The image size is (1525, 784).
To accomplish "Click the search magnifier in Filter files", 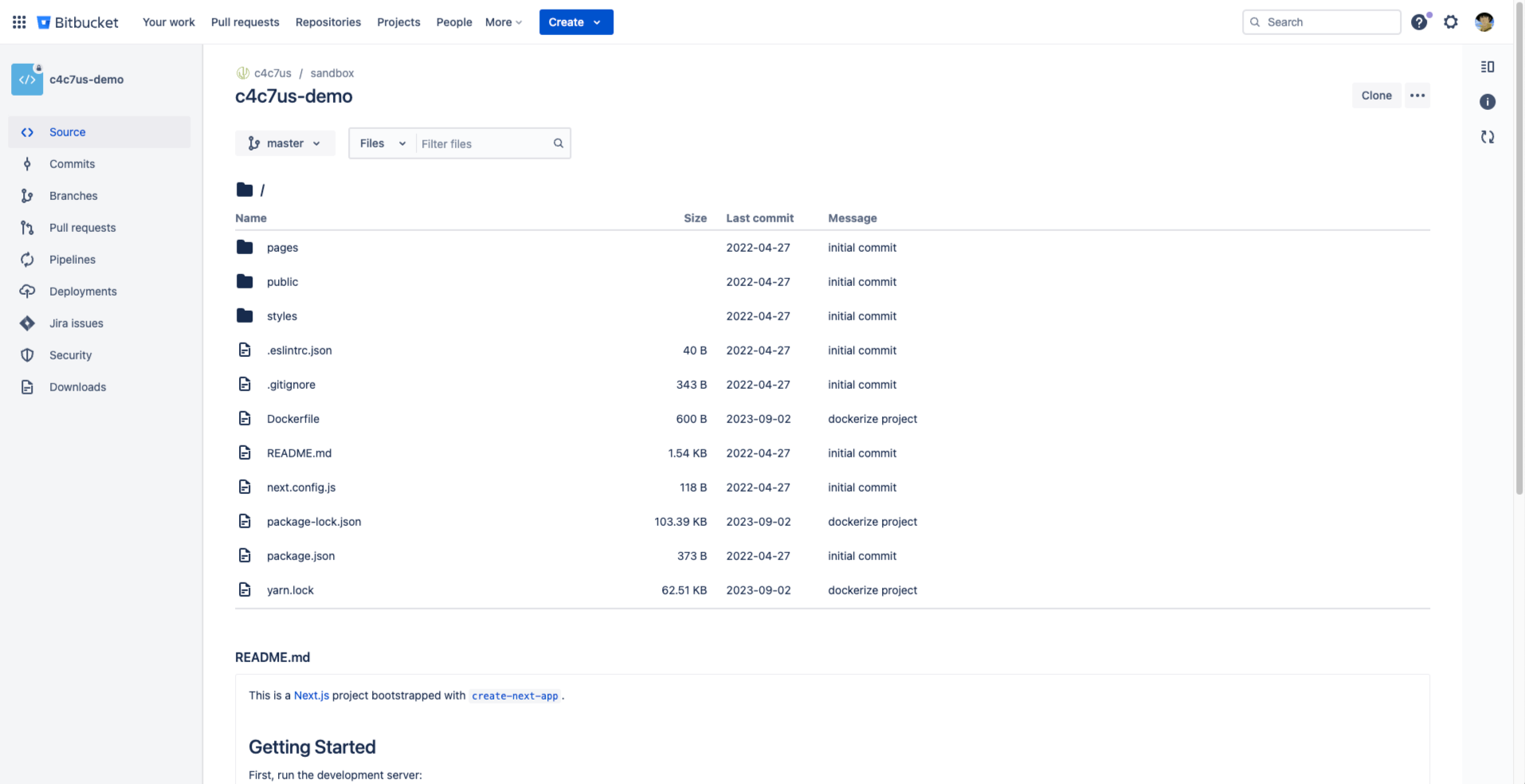I will 559,143.
